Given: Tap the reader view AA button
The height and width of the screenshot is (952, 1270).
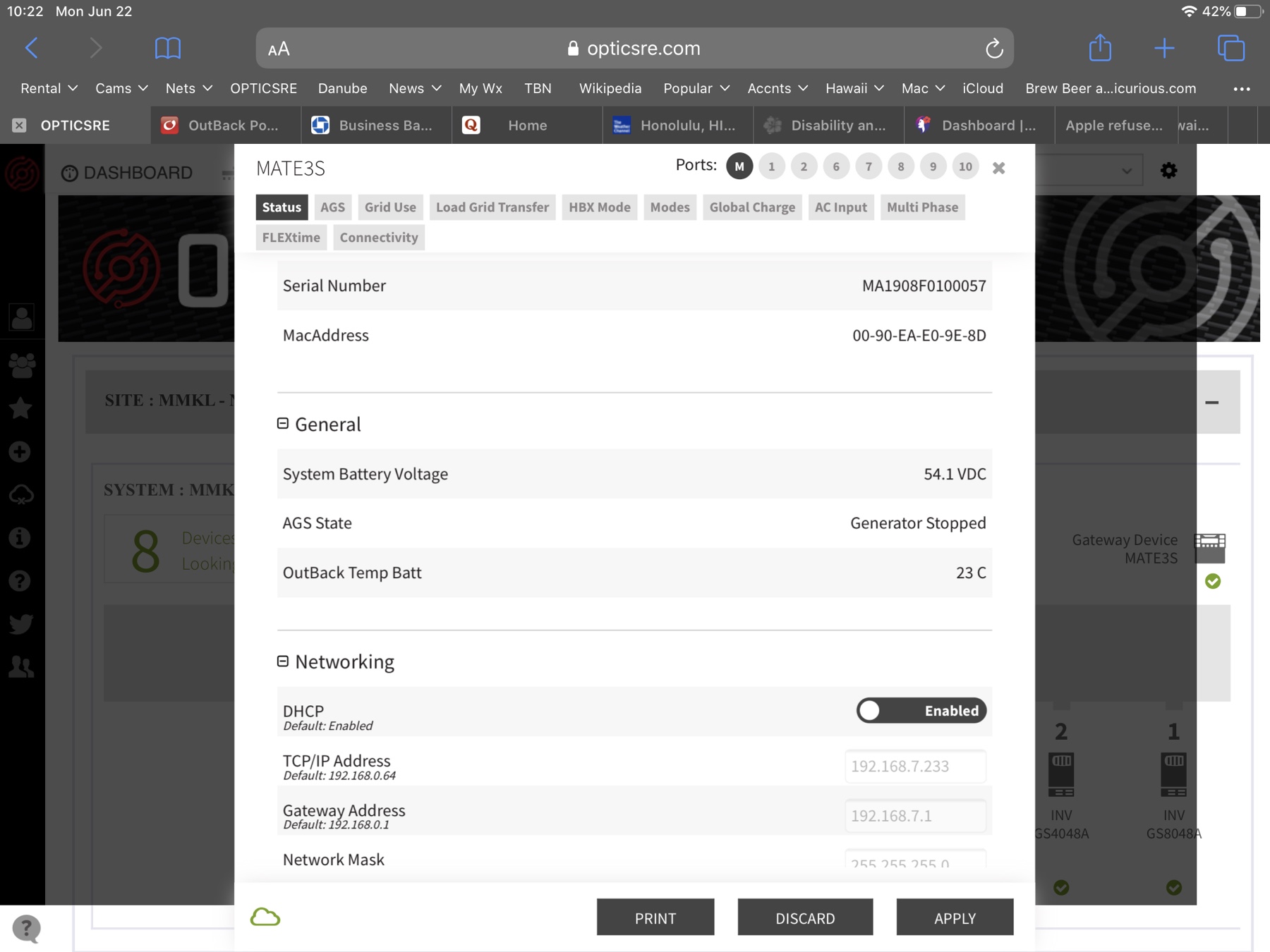Looking at the screenshot, I should click(279, 49).
